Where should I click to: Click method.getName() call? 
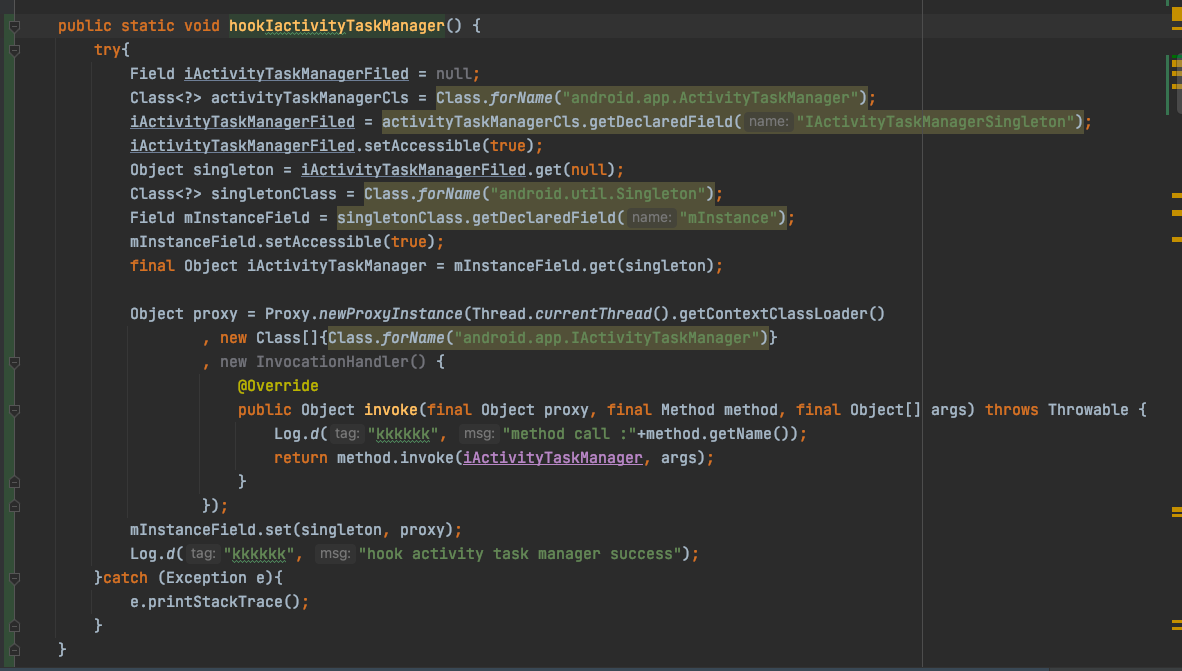coord(718,434)
